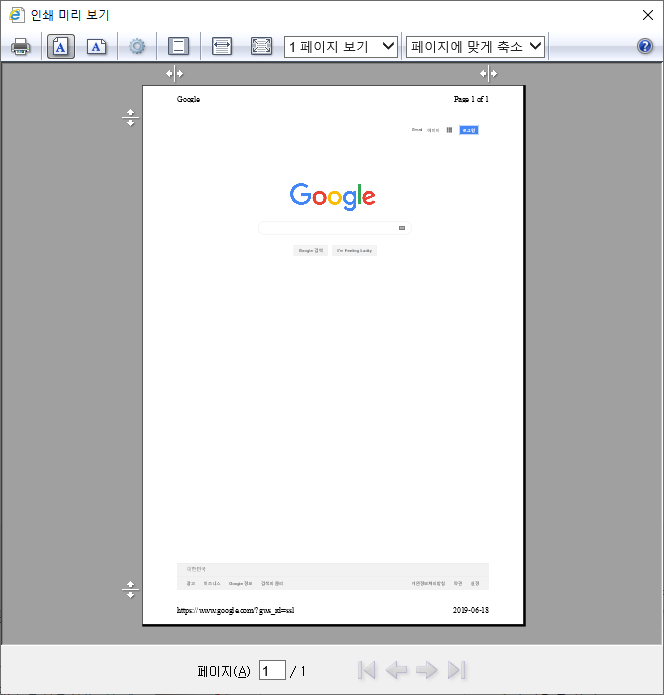Click the 2019-06-18 footer date text
Viewport: 664px width, 695px height.
click(x=471, y=610)
